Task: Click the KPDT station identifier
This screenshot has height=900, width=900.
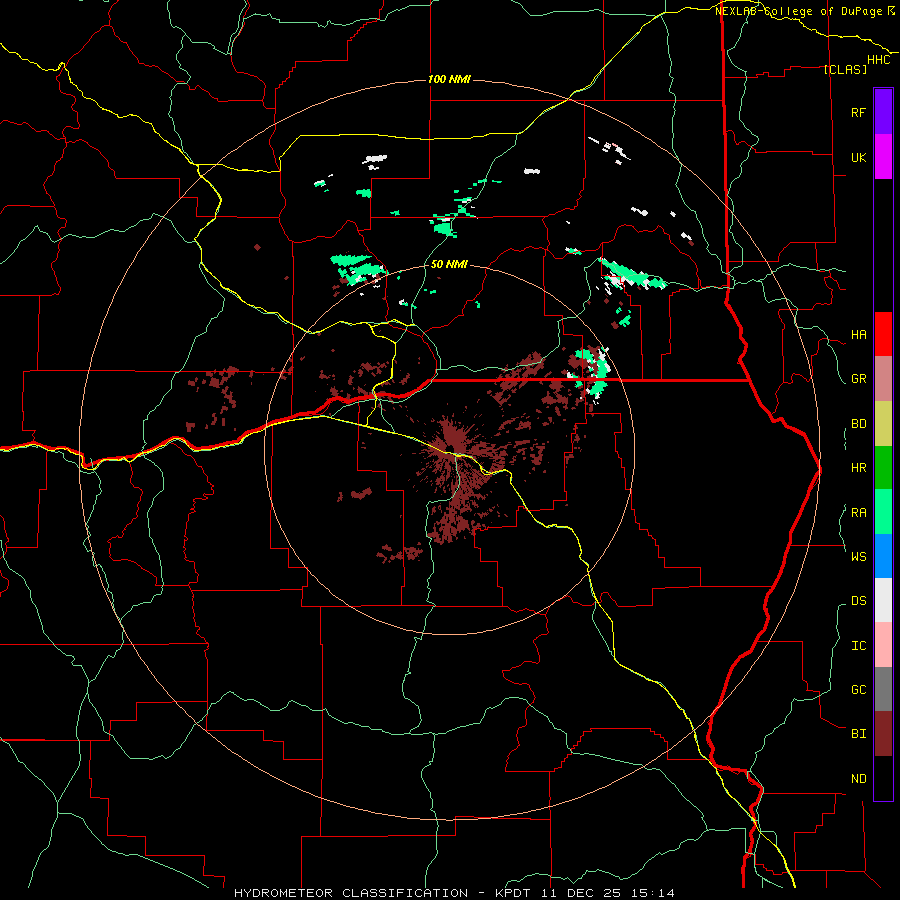Action: click(x=513, y=893)
